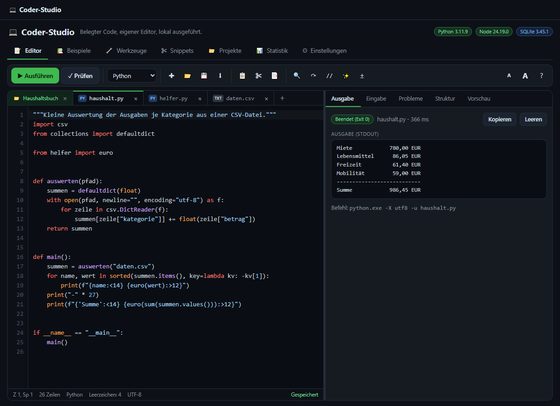560x406 pixels.
Task: Click the PY icon on helfer.py tab
Action: [x=153, y=98]
